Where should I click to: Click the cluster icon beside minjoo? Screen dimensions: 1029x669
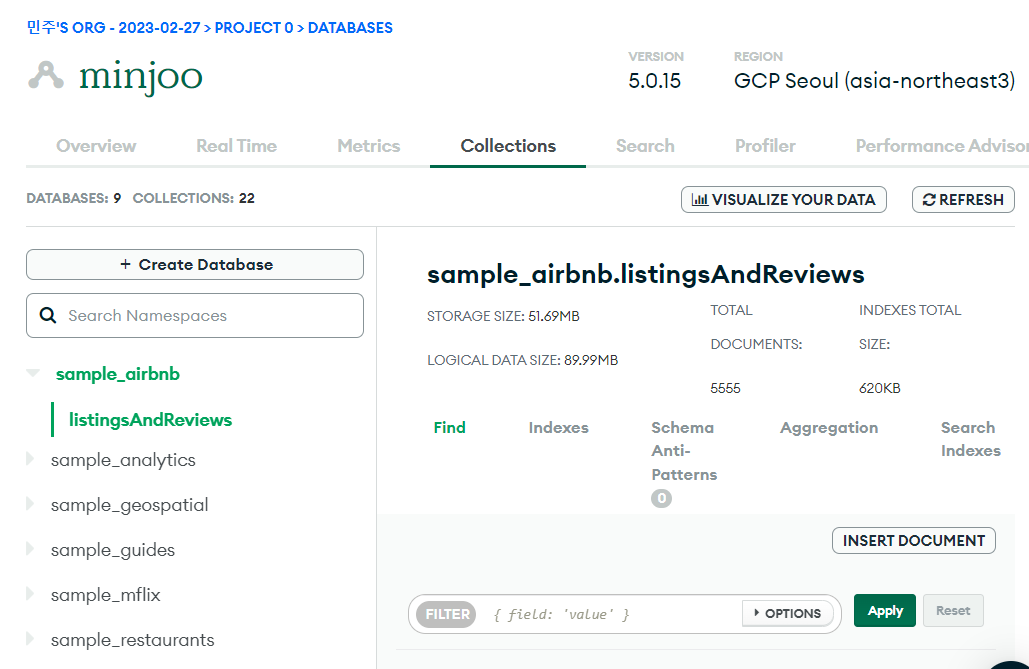pyautogui.click(x=46, y=75)
